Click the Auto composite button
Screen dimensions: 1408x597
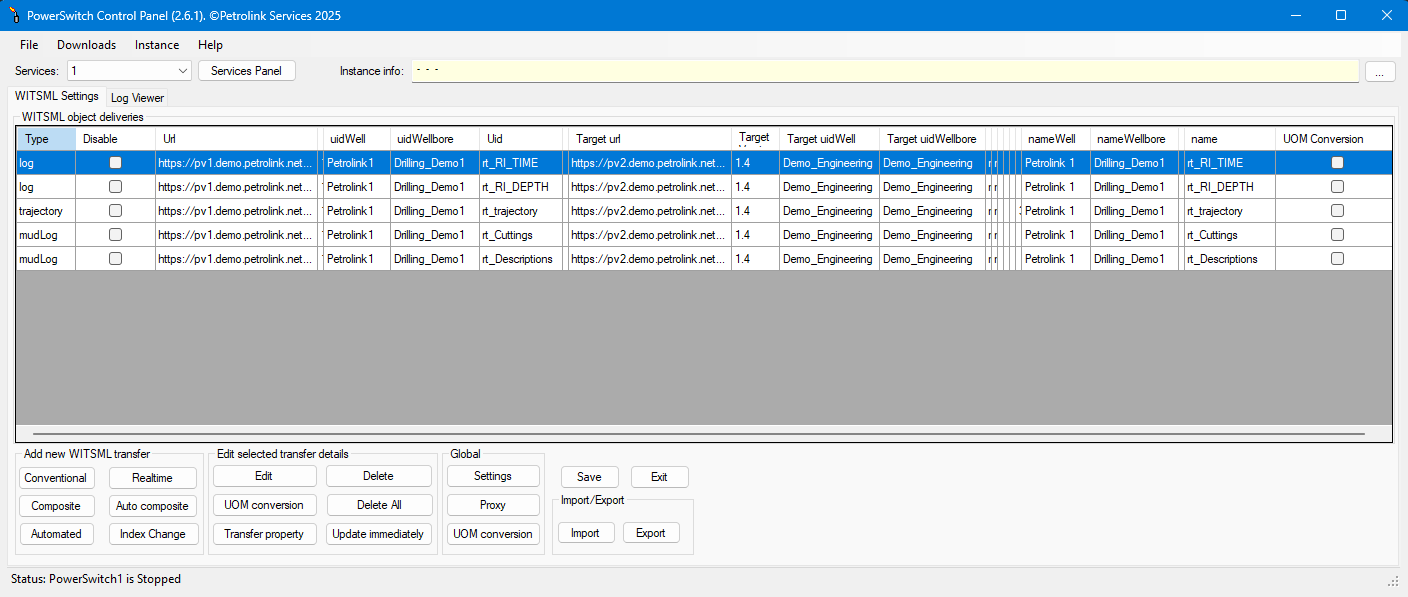(x=152, y=506)
